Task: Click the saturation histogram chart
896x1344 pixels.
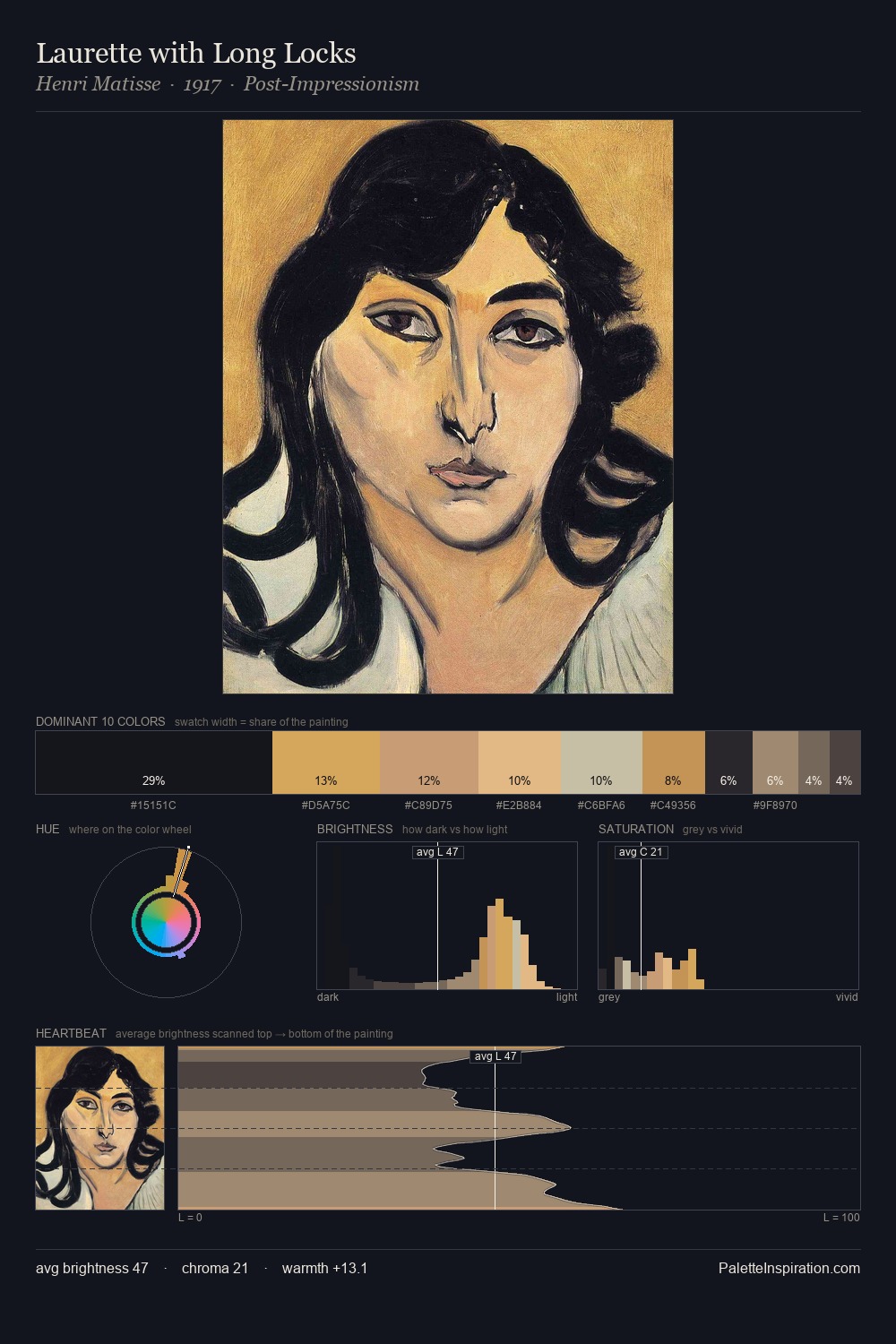Action: point(728,916)
